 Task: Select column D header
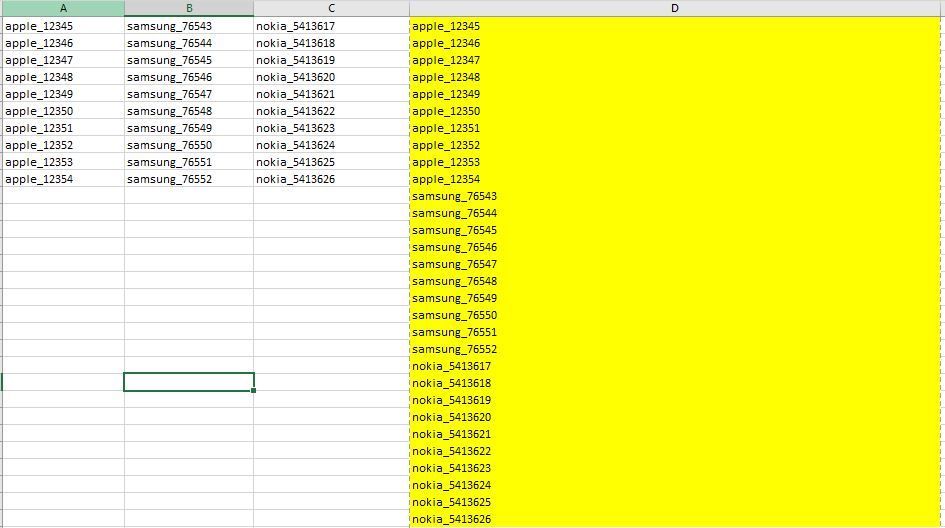(674, 8)
